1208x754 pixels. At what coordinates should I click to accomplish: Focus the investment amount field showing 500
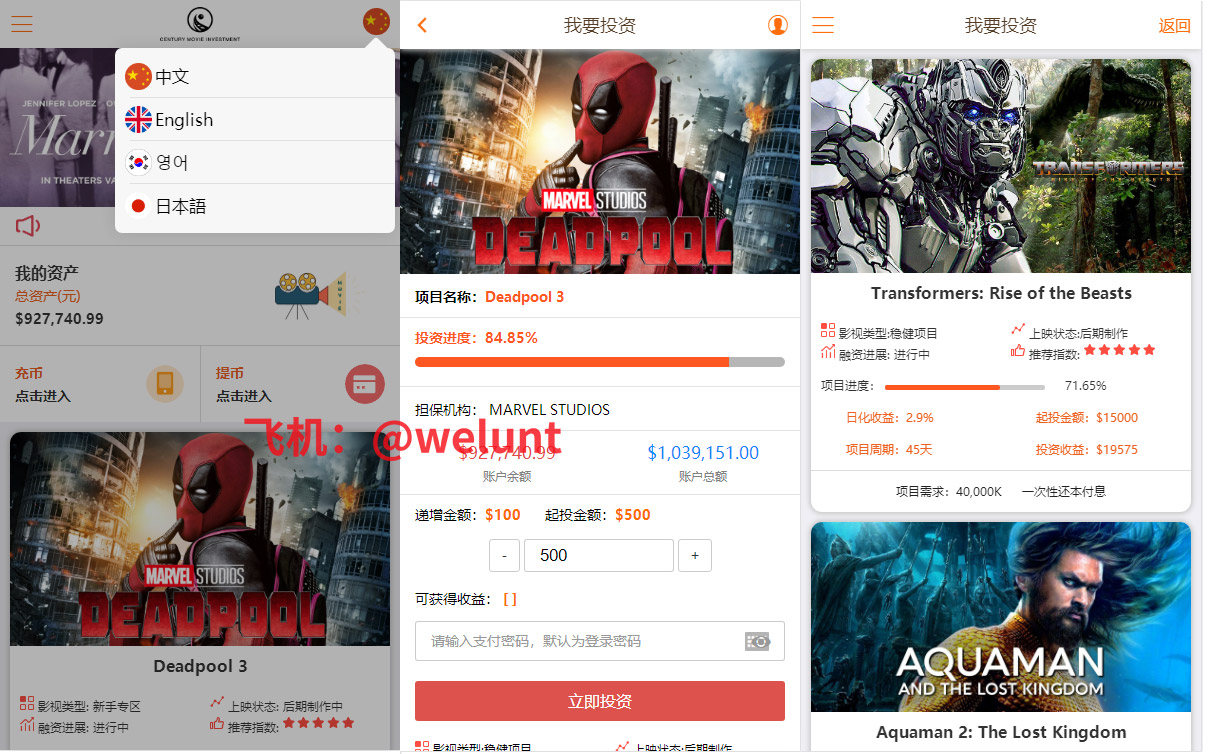click(599, 556)
